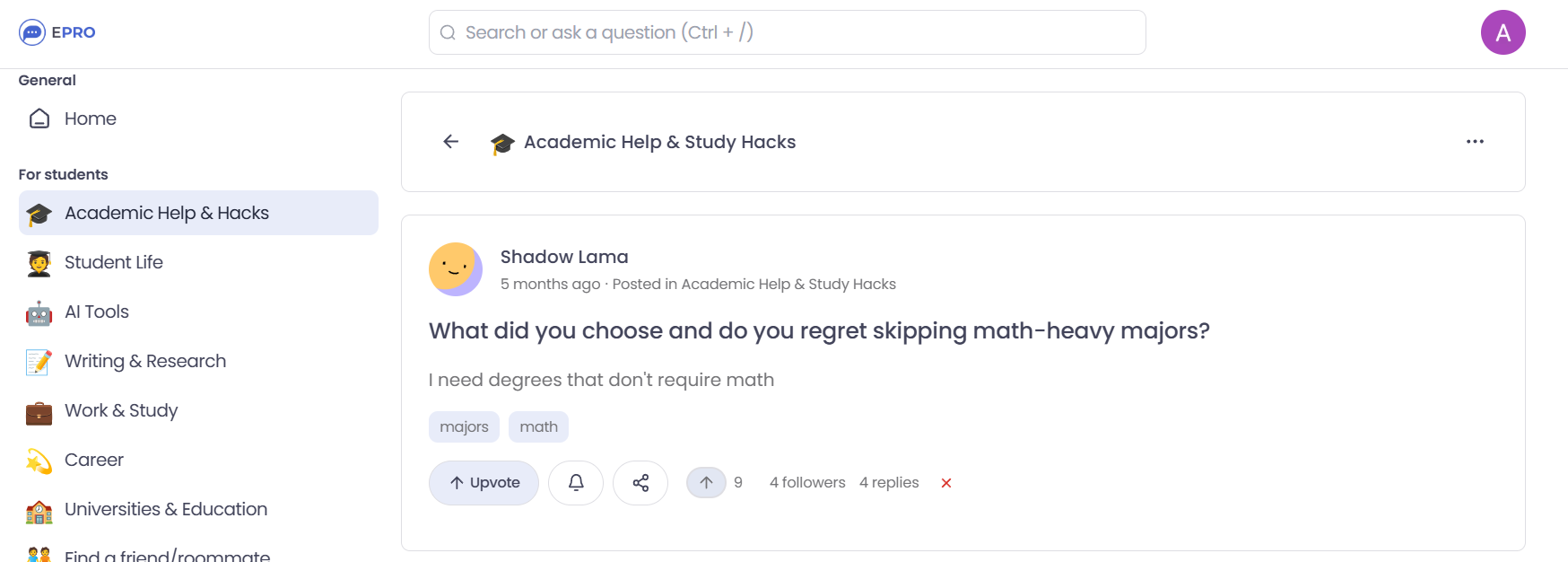Open the three-dot options menu for the channel
This screenshot has width=1568, height=562.
coord(1475,141)
